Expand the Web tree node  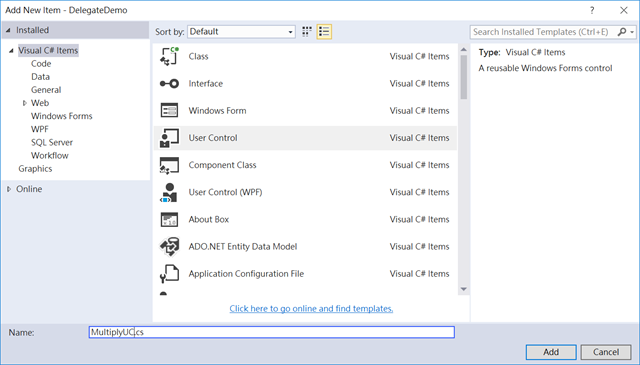[24, 103]
